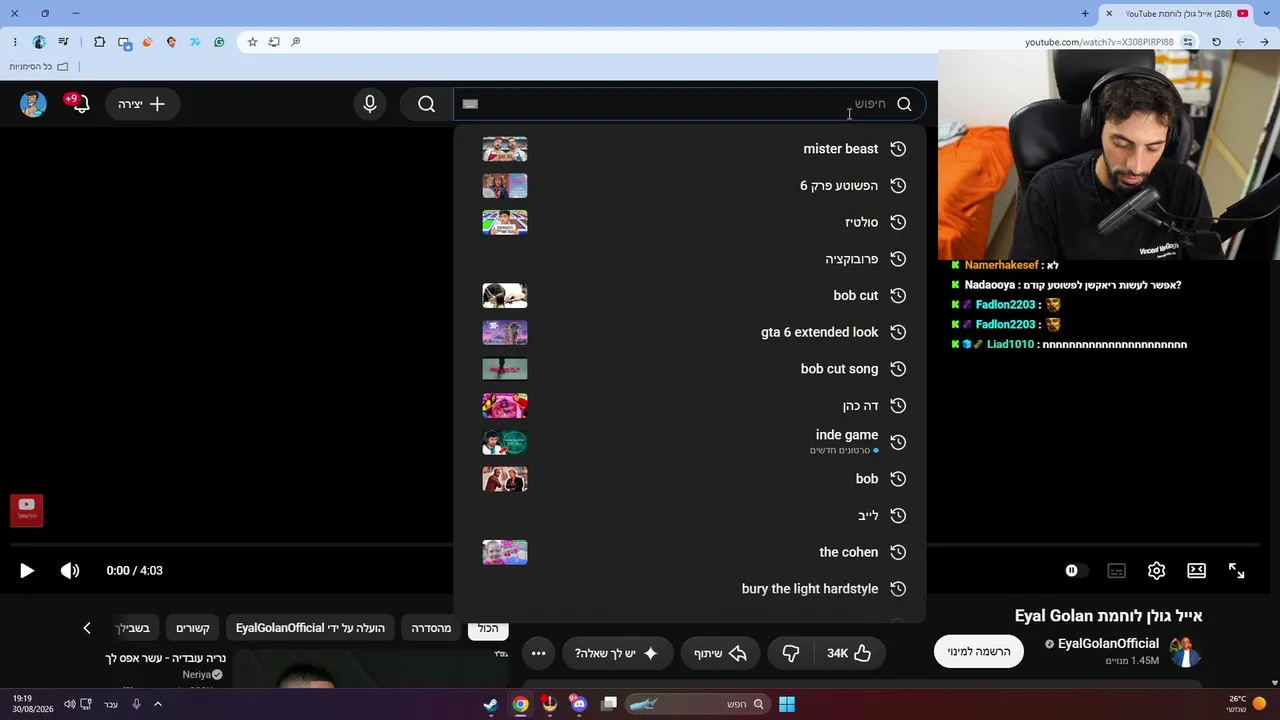Open the Chrome three-dot menu
The image size is (1280, 720).
coord(15,42)
